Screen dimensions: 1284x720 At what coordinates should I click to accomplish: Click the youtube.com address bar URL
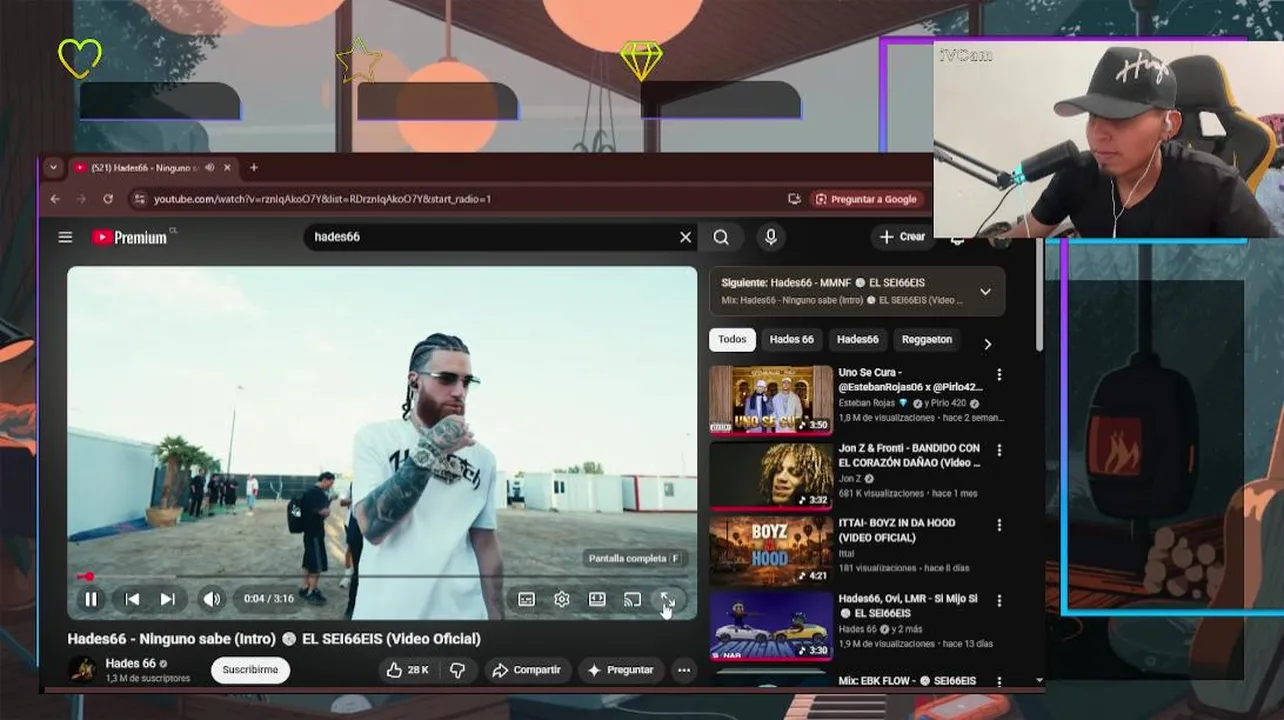pyautogui.click(x=322, y=199)
